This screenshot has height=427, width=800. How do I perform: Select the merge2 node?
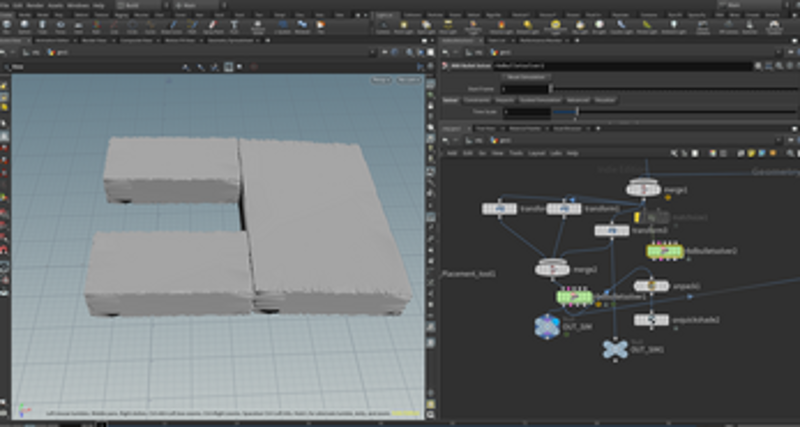tap(552, 267)
